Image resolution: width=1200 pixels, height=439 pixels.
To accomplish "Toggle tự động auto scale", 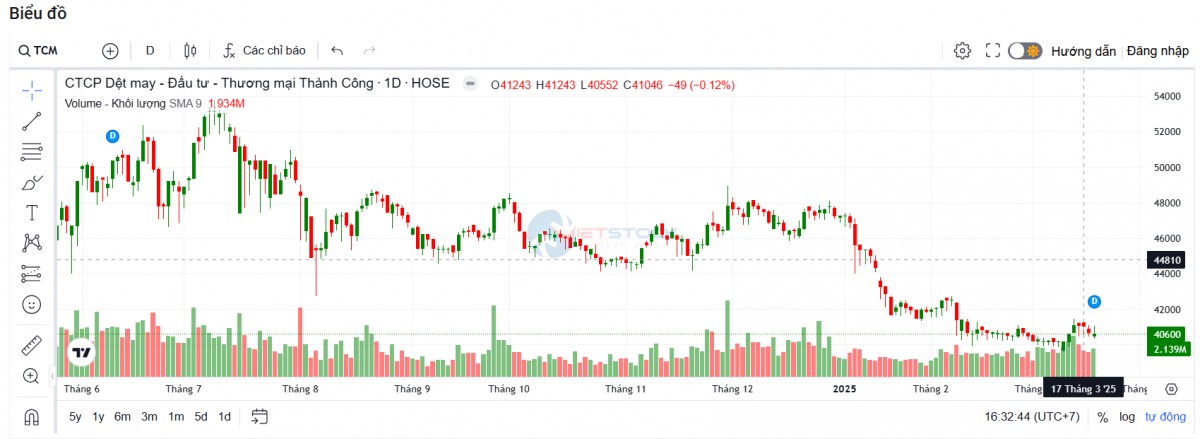I will 1165,417.
